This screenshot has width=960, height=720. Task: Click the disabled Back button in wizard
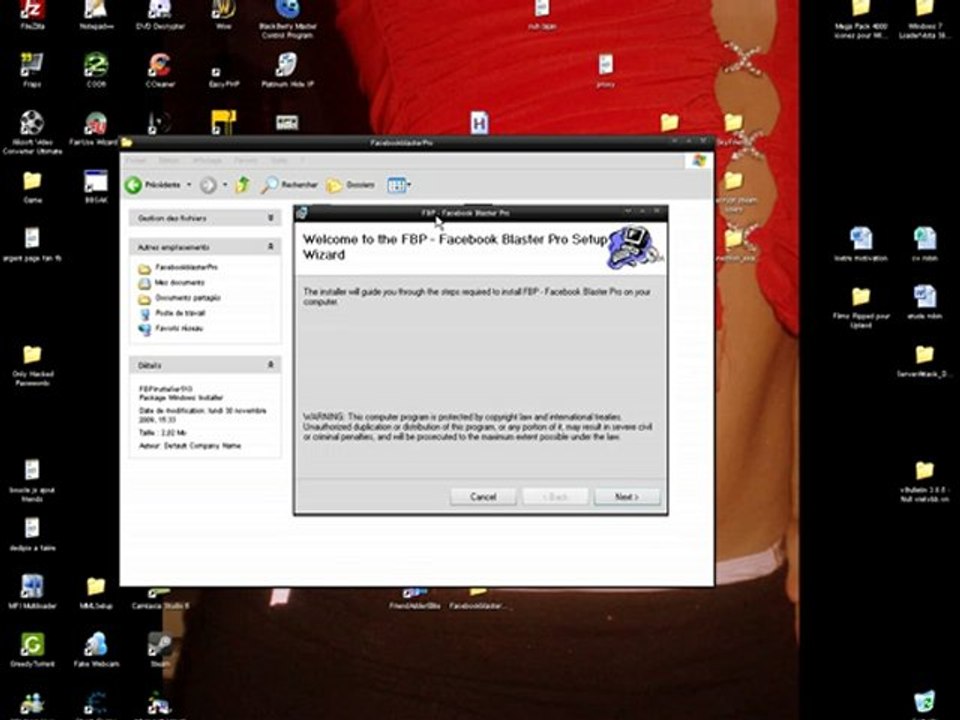pos(555,497)
